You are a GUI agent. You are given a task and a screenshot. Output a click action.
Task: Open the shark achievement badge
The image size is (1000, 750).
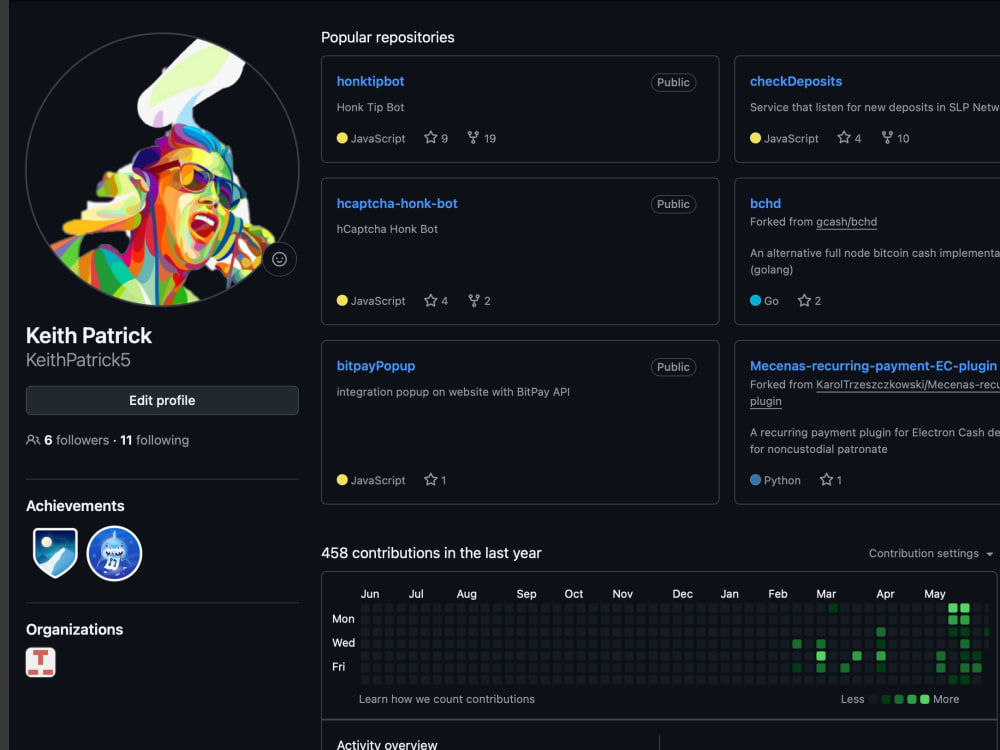(114, 553)
